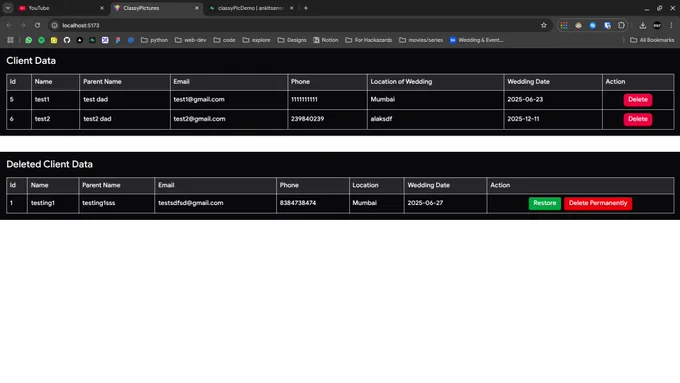Open the Wedding & Event bookmark

pyautogui.click(x=477, y=40)
